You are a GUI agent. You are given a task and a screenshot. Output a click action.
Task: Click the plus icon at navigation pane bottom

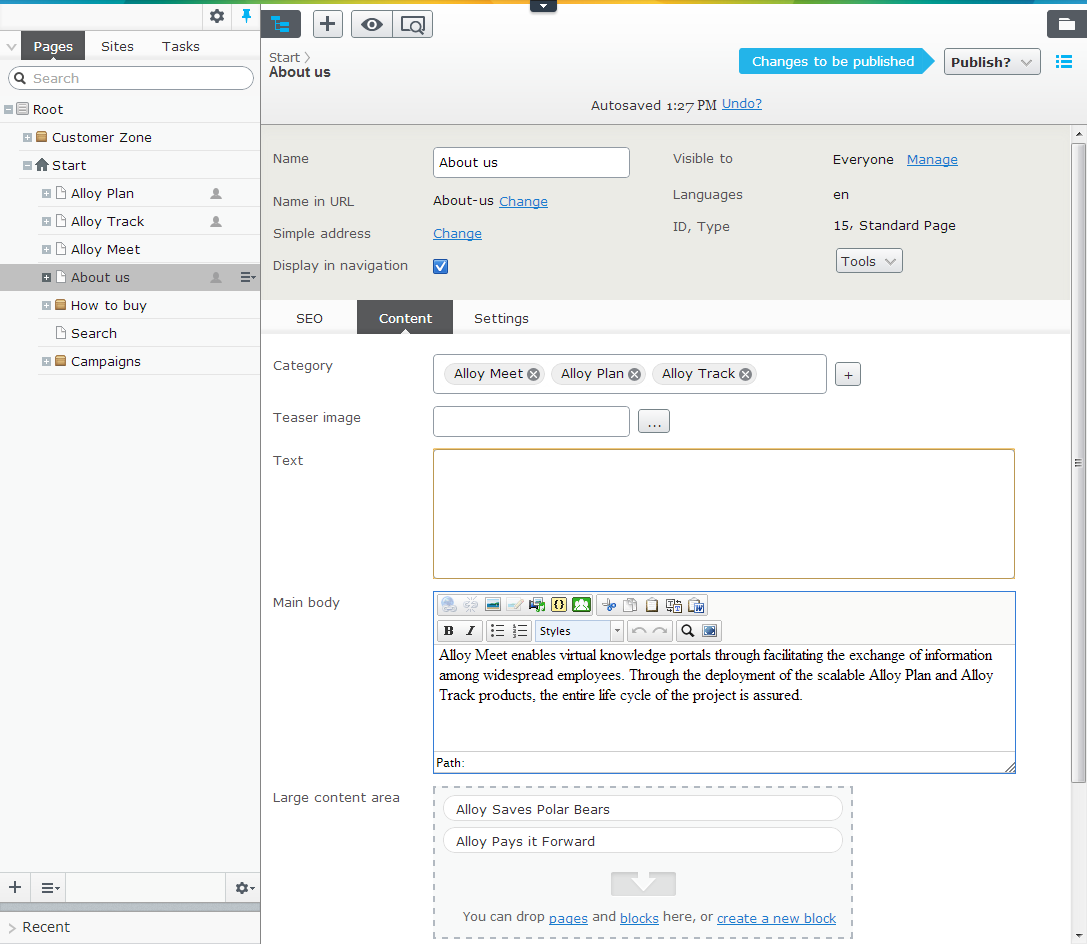(x=15, y=887)
